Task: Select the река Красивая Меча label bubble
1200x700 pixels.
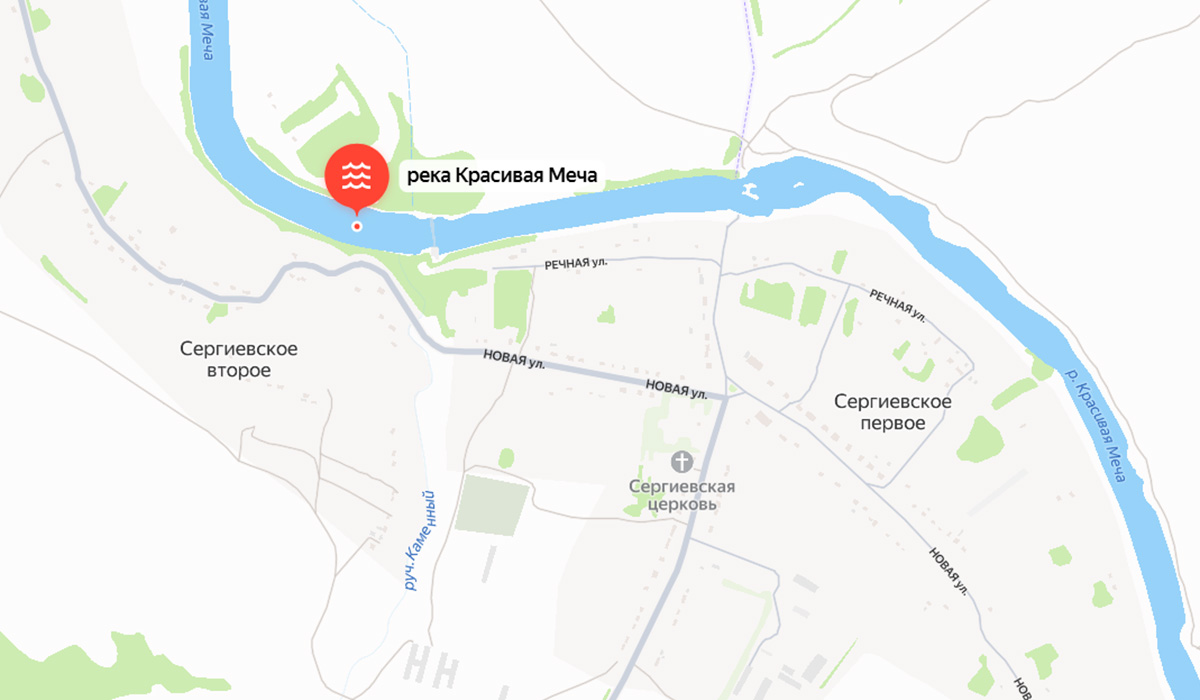Action: [x=502, y=177]
